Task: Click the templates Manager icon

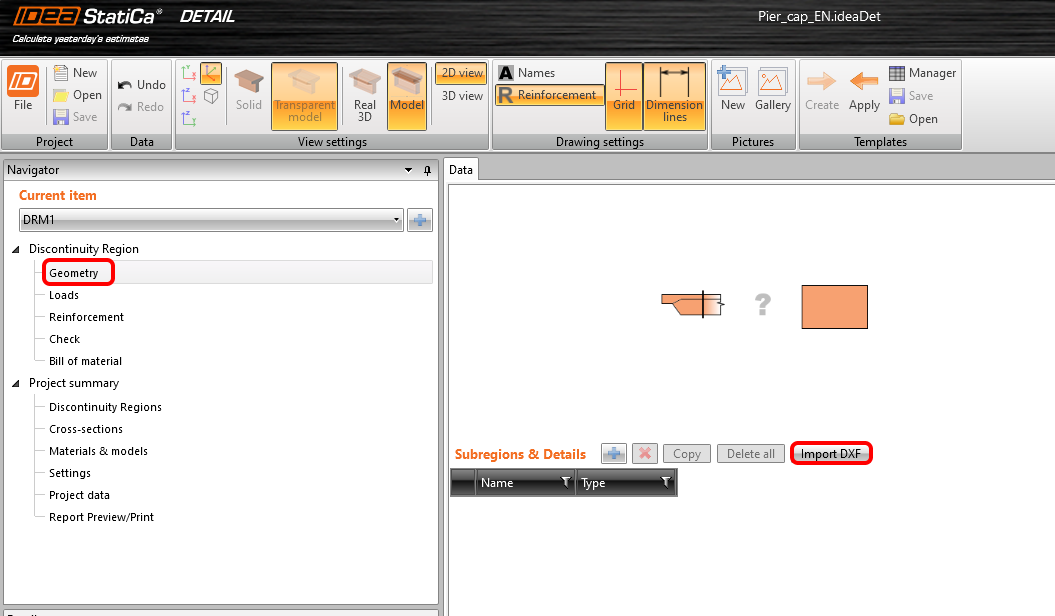Action: coord(922,72)
